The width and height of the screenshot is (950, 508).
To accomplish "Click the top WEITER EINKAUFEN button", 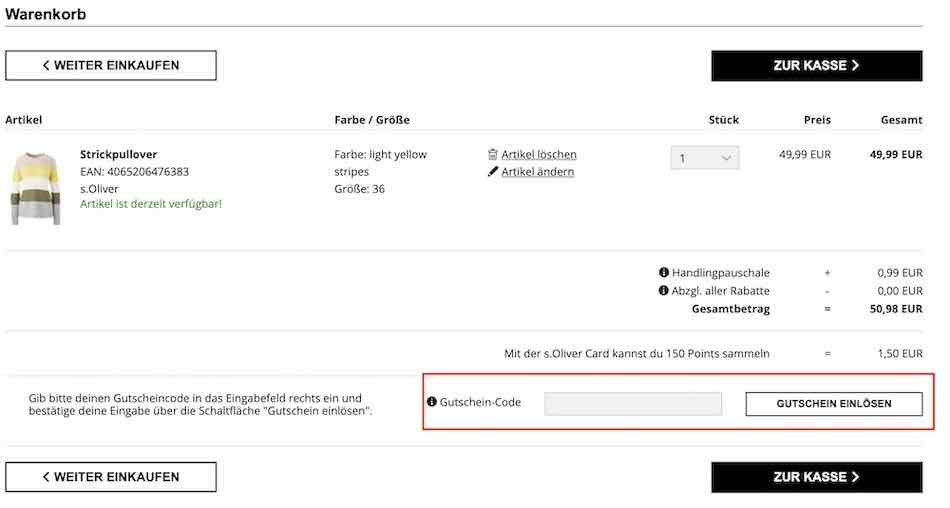I will point(111,65).
